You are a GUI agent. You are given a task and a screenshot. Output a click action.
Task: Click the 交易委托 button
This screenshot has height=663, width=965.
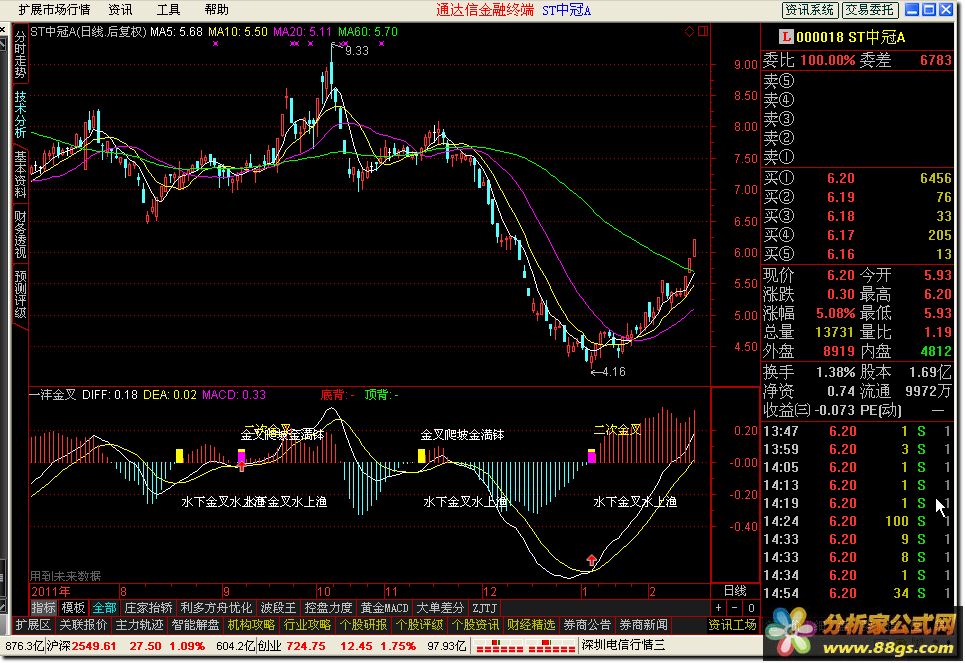[869, 10]
